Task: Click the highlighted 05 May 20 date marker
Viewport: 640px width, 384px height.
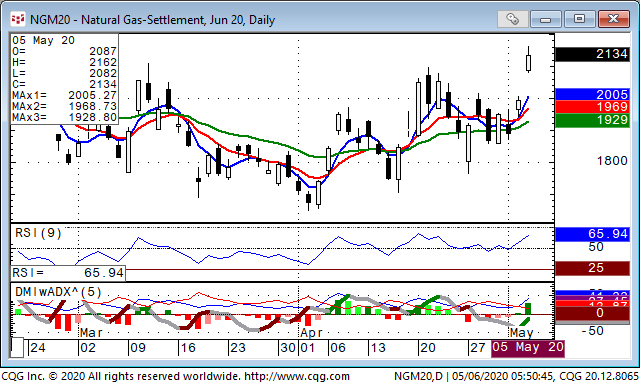Action: [528, 348]
